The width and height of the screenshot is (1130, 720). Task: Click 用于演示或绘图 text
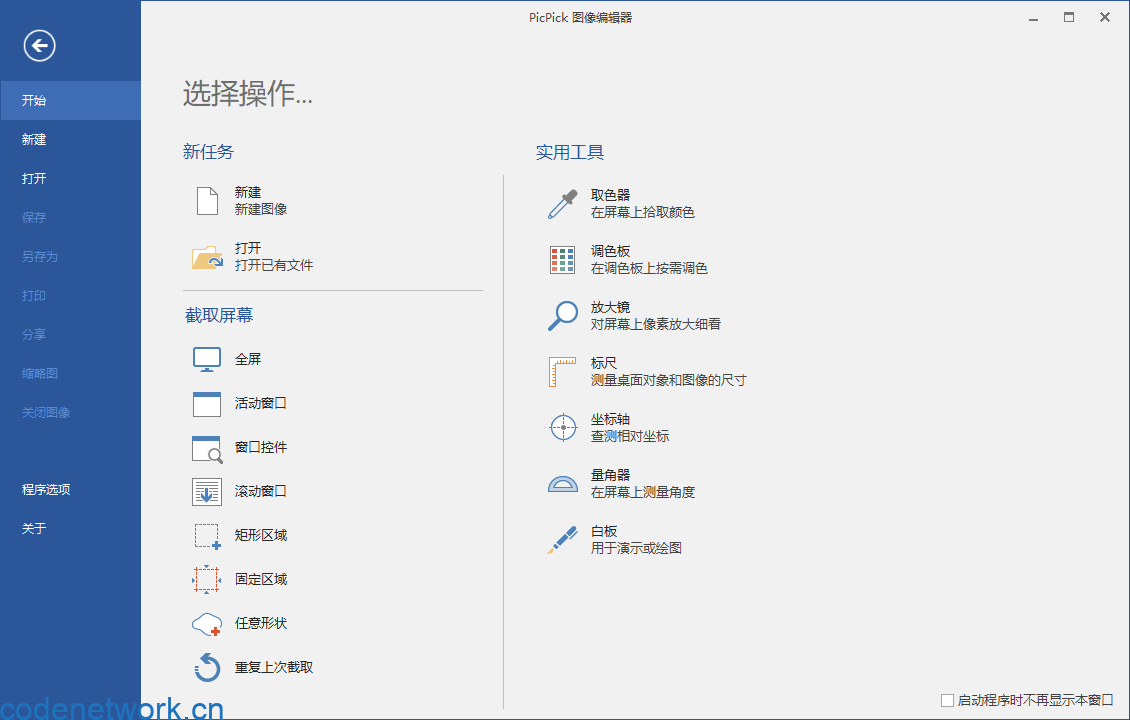tap(636, 548)
